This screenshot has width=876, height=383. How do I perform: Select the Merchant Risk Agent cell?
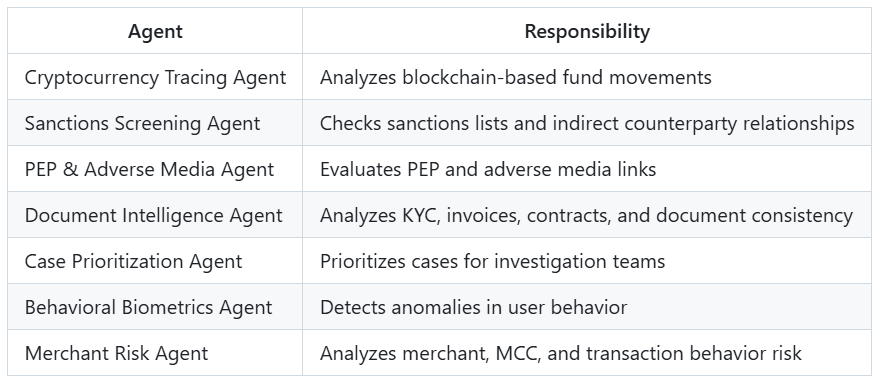tap(155, 353)
